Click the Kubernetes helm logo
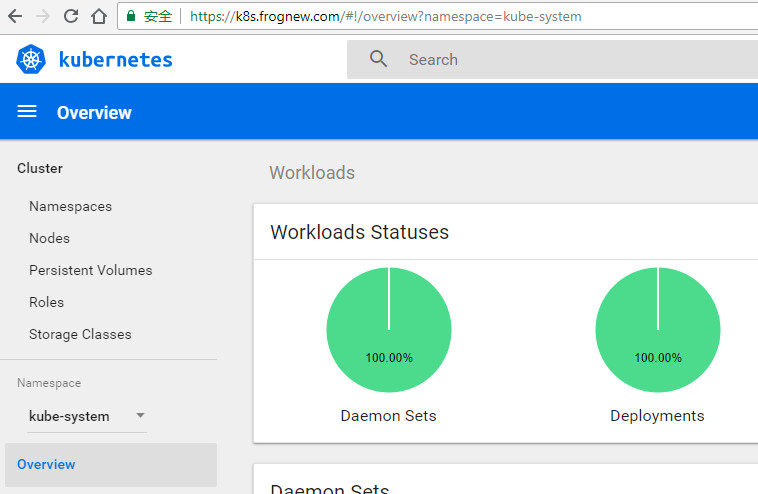758x494 pixels. pyautogui.click(x=31, y=59)
